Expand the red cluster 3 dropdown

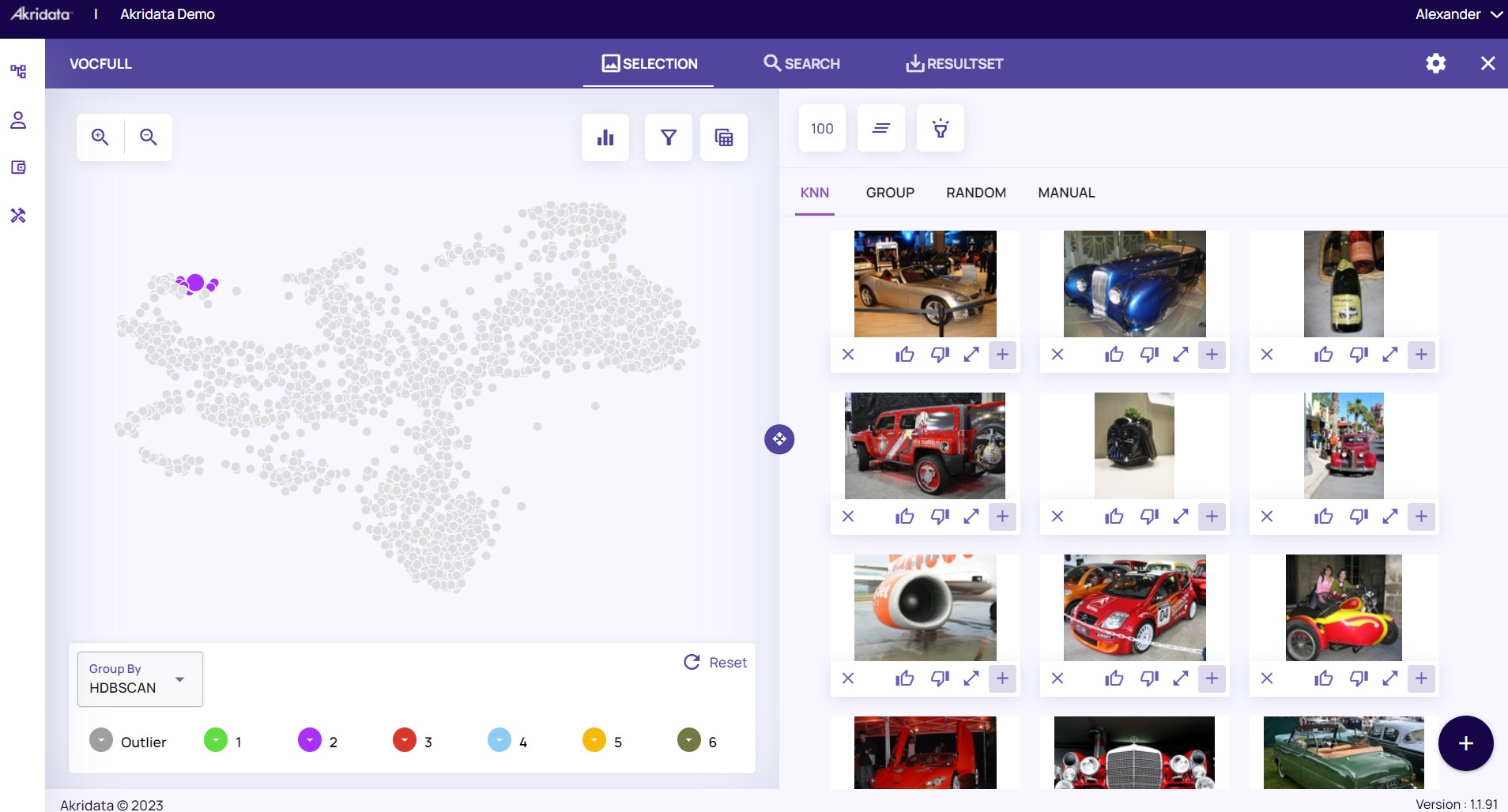(405, 740)
